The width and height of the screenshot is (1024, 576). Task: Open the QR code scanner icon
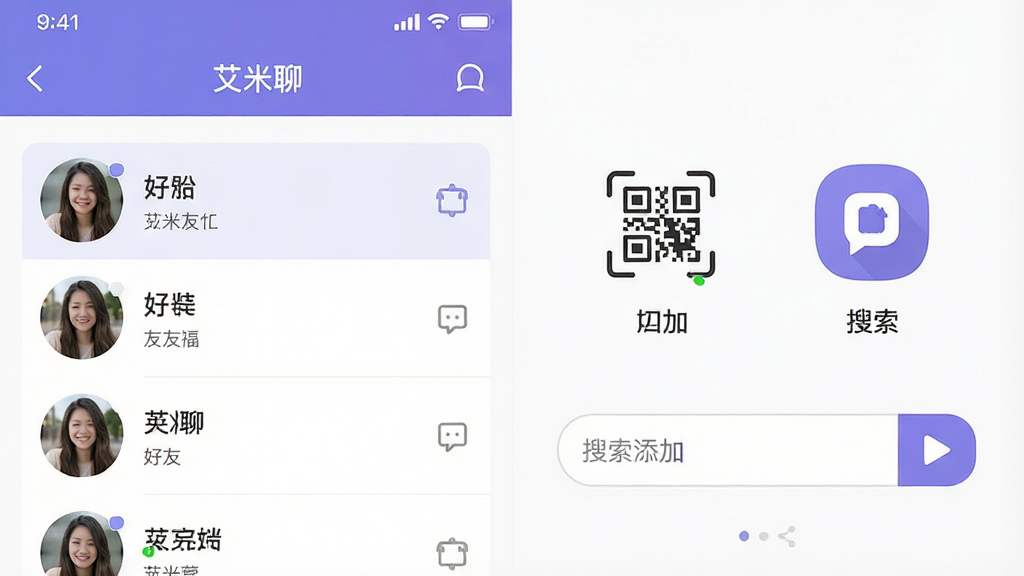click(661, 224)
